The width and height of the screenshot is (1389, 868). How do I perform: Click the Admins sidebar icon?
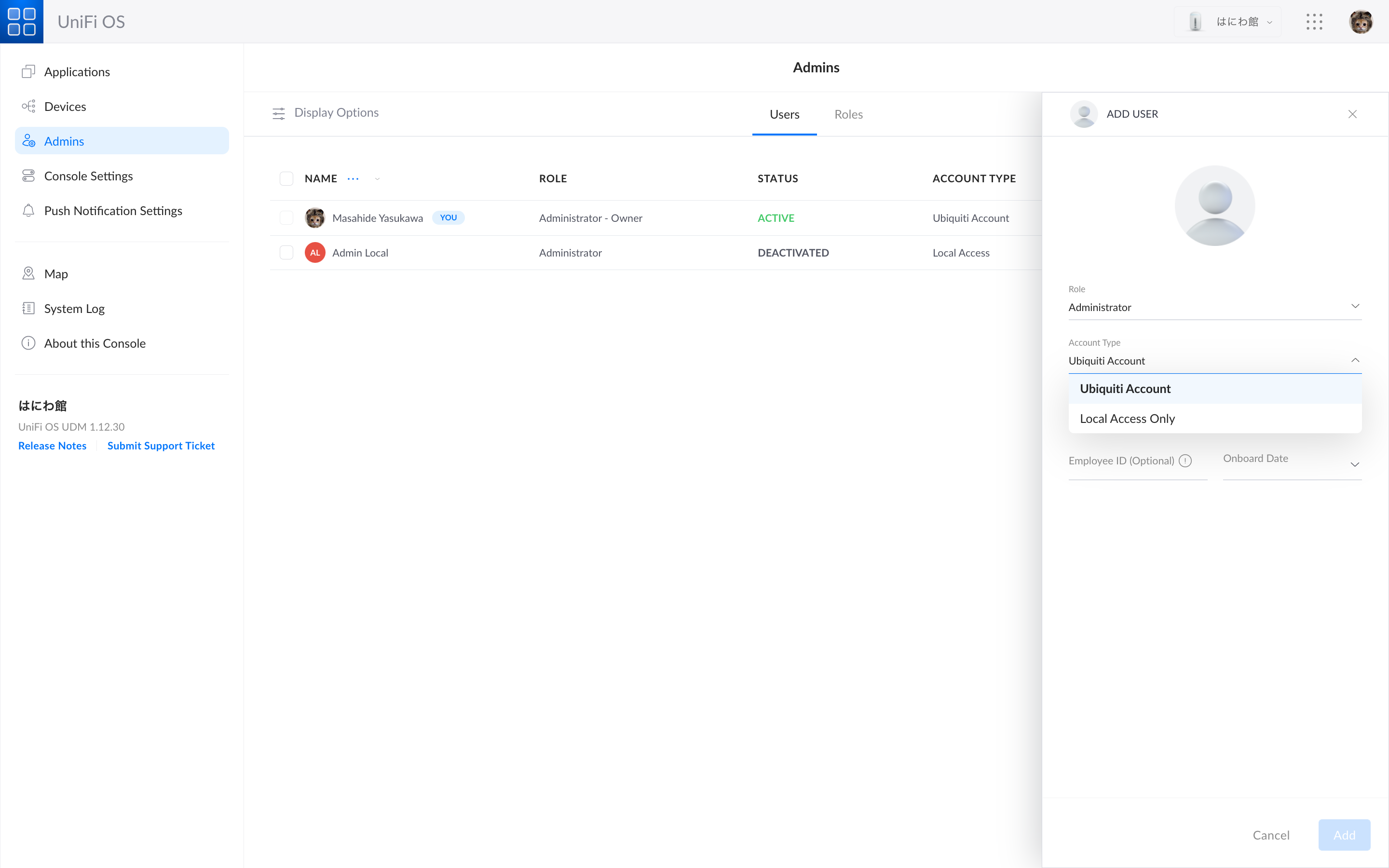(x=28, y=141)
